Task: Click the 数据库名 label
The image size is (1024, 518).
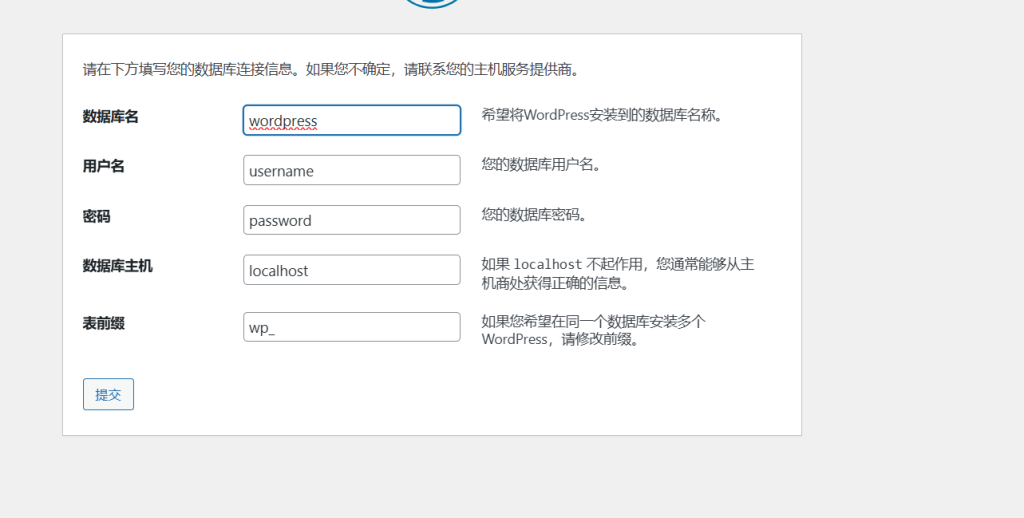Action: click(x=110, y=117)
